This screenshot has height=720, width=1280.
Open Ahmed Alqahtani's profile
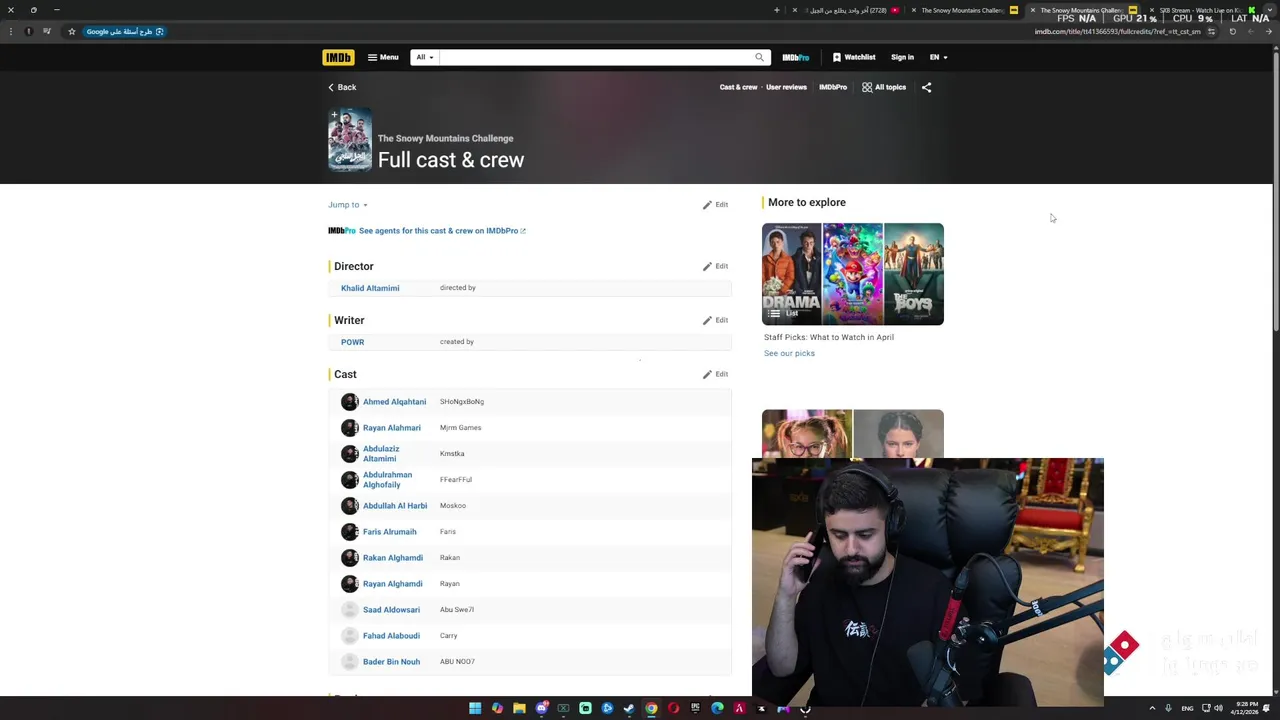[394, 402]
